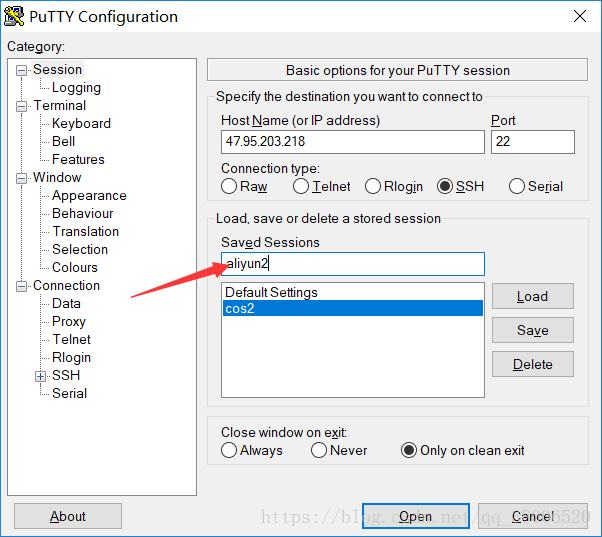Select the Raw connection type
This screenshot has height=537, width=602.
(229, 187)
